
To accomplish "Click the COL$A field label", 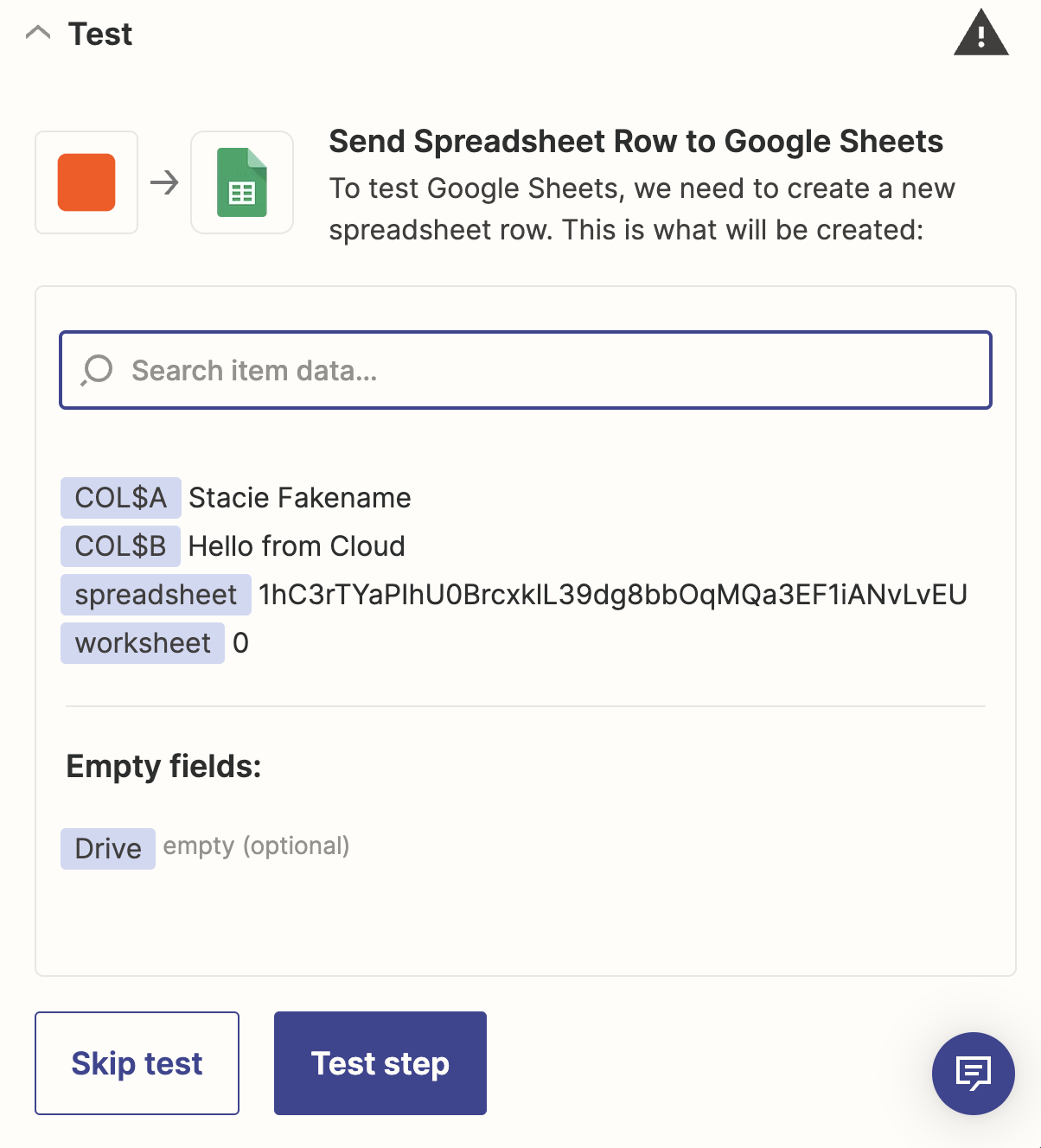I will point(120,498).
